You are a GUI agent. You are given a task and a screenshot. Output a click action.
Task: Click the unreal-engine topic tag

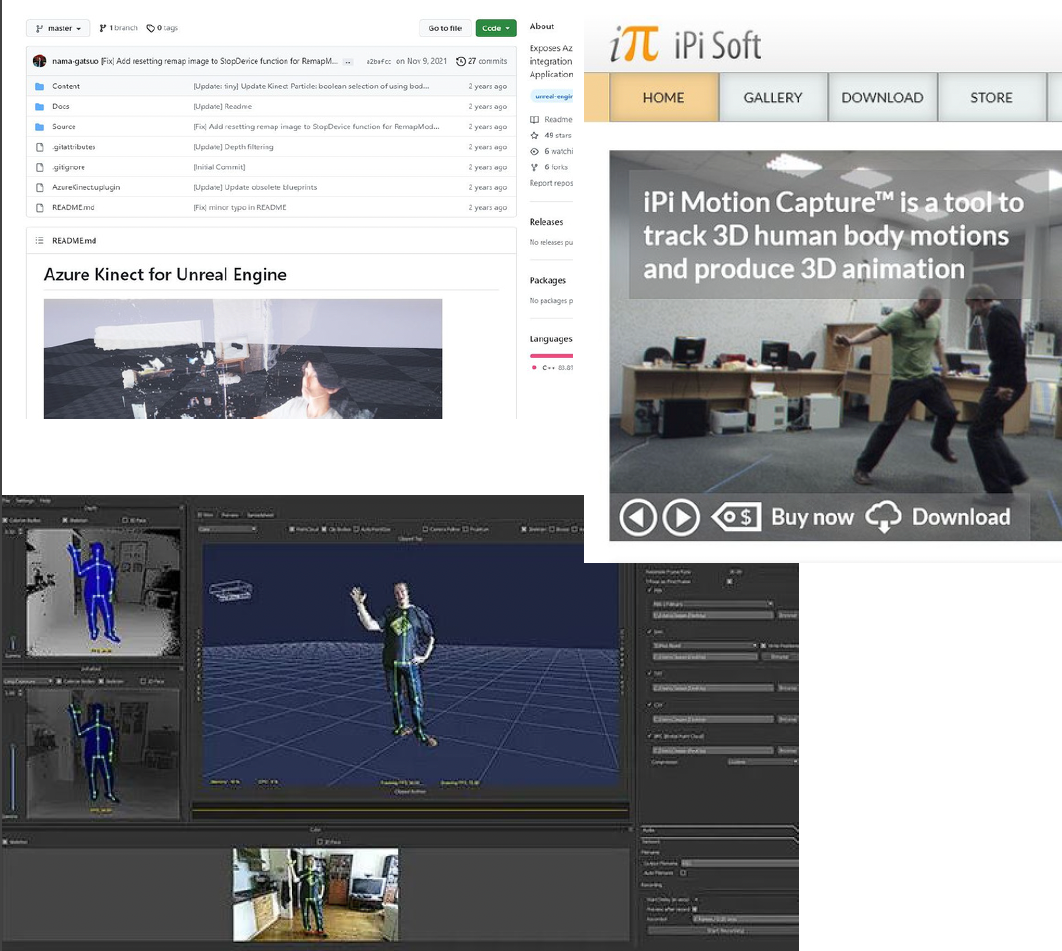click(x=552, y=96)
